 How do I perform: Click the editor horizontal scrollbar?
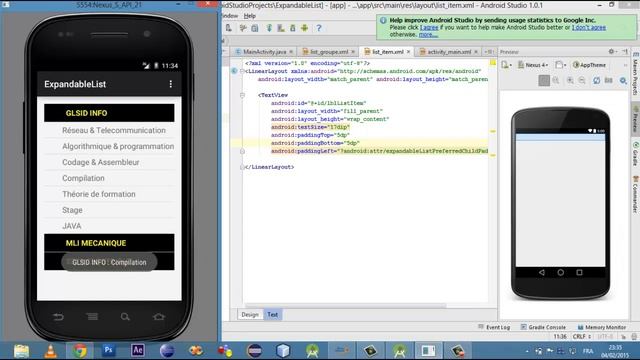pos(345,305)
